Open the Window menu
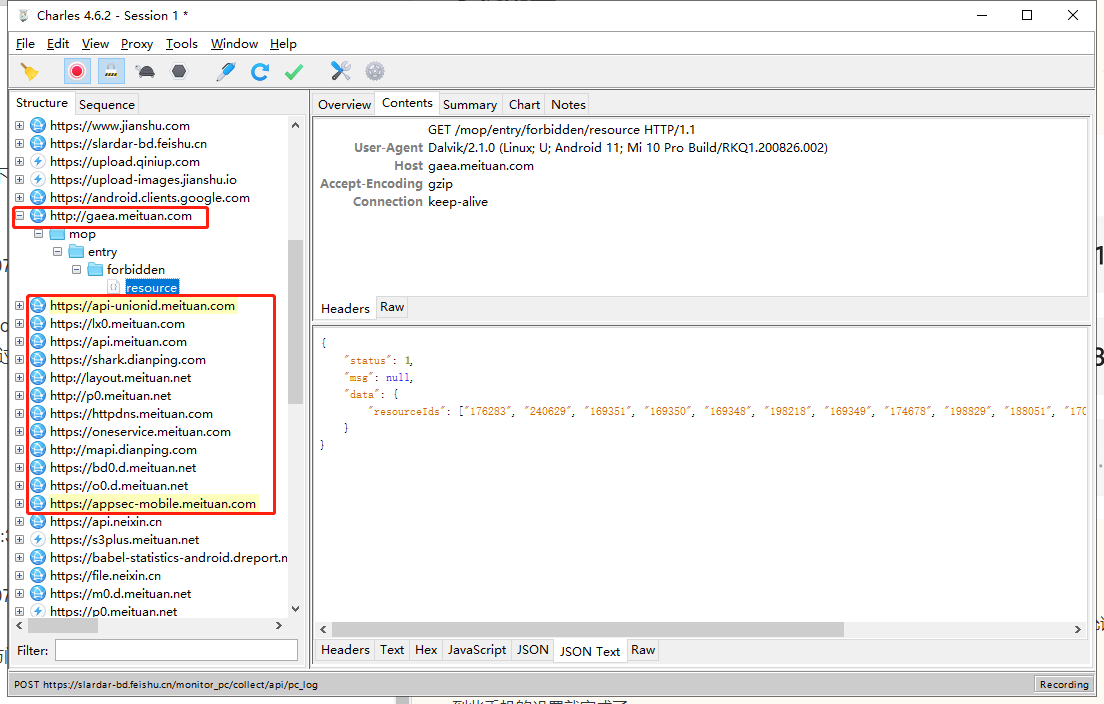Image resolution: width=1104 pixels, height=704 pixels. pyautogui.click(x=234, y=44)
